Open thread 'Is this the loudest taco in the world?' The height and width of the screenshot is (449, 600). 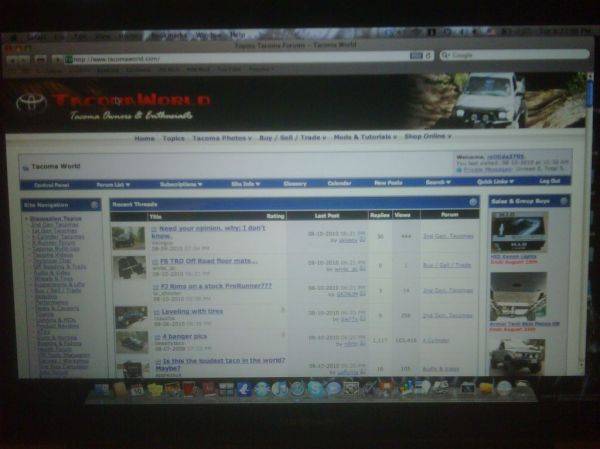pyautogui.click(x=220, y=364)
